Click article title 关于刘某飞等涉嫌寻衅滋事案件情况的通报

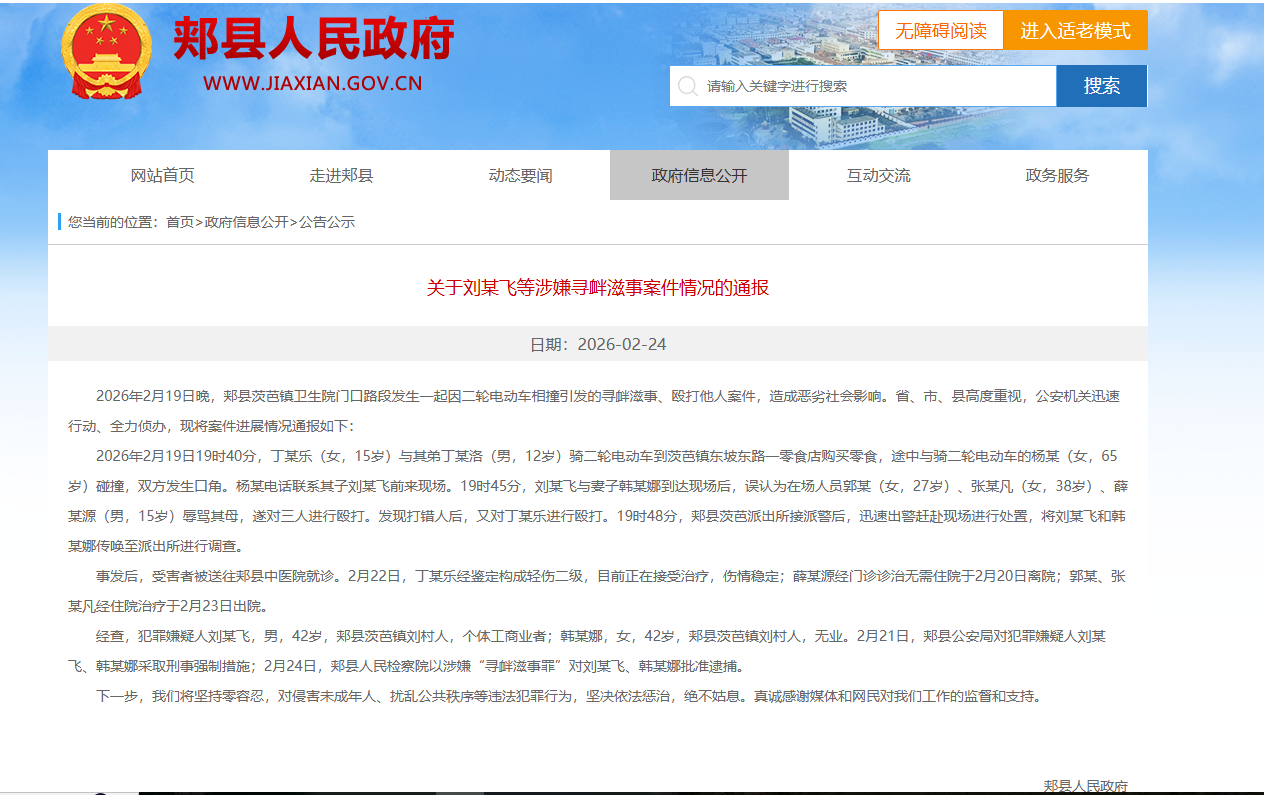click(598, 288)
